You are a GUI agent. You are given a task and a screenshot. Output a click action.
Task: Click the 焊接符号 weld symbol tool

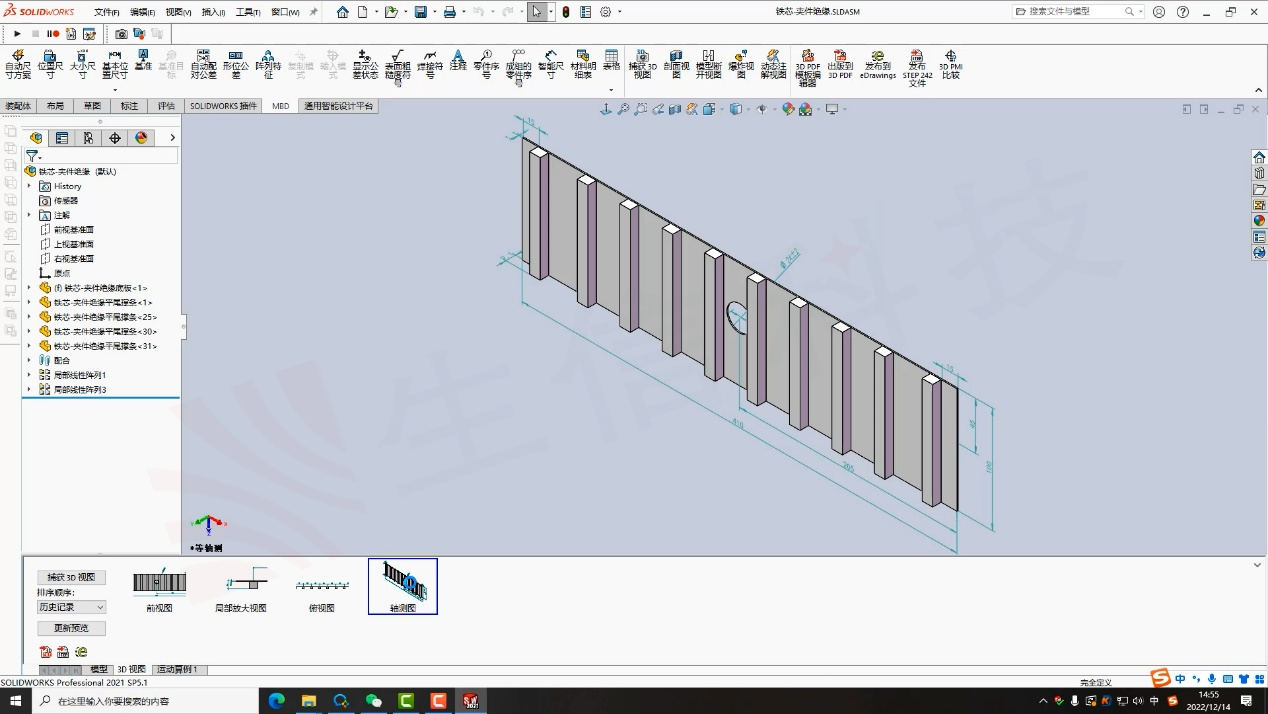pos(430,64)
